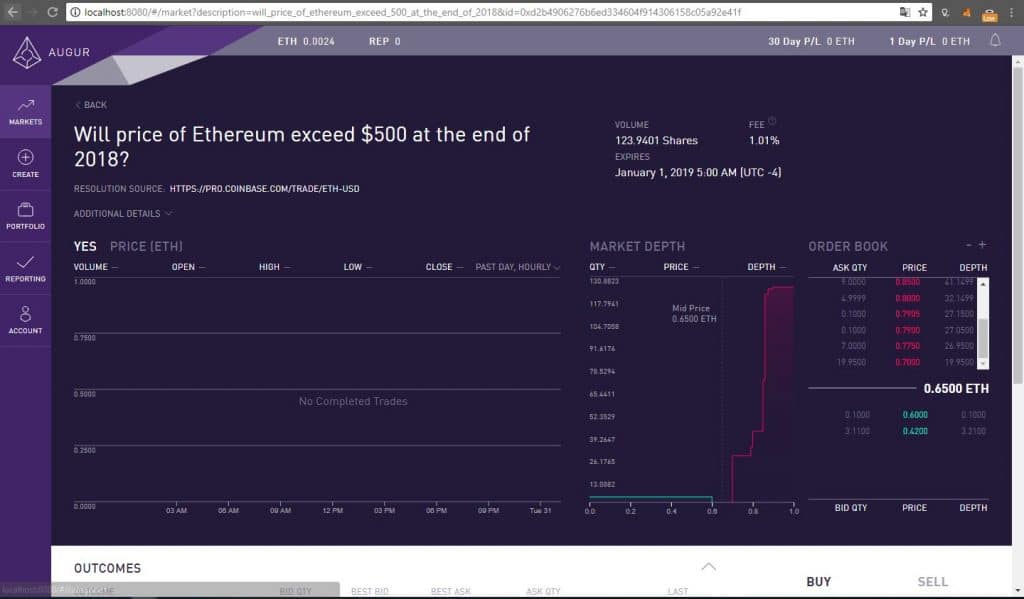View site information icon in address bar
The height and width of the screenshot is (599, 1024).
point(75,12)
